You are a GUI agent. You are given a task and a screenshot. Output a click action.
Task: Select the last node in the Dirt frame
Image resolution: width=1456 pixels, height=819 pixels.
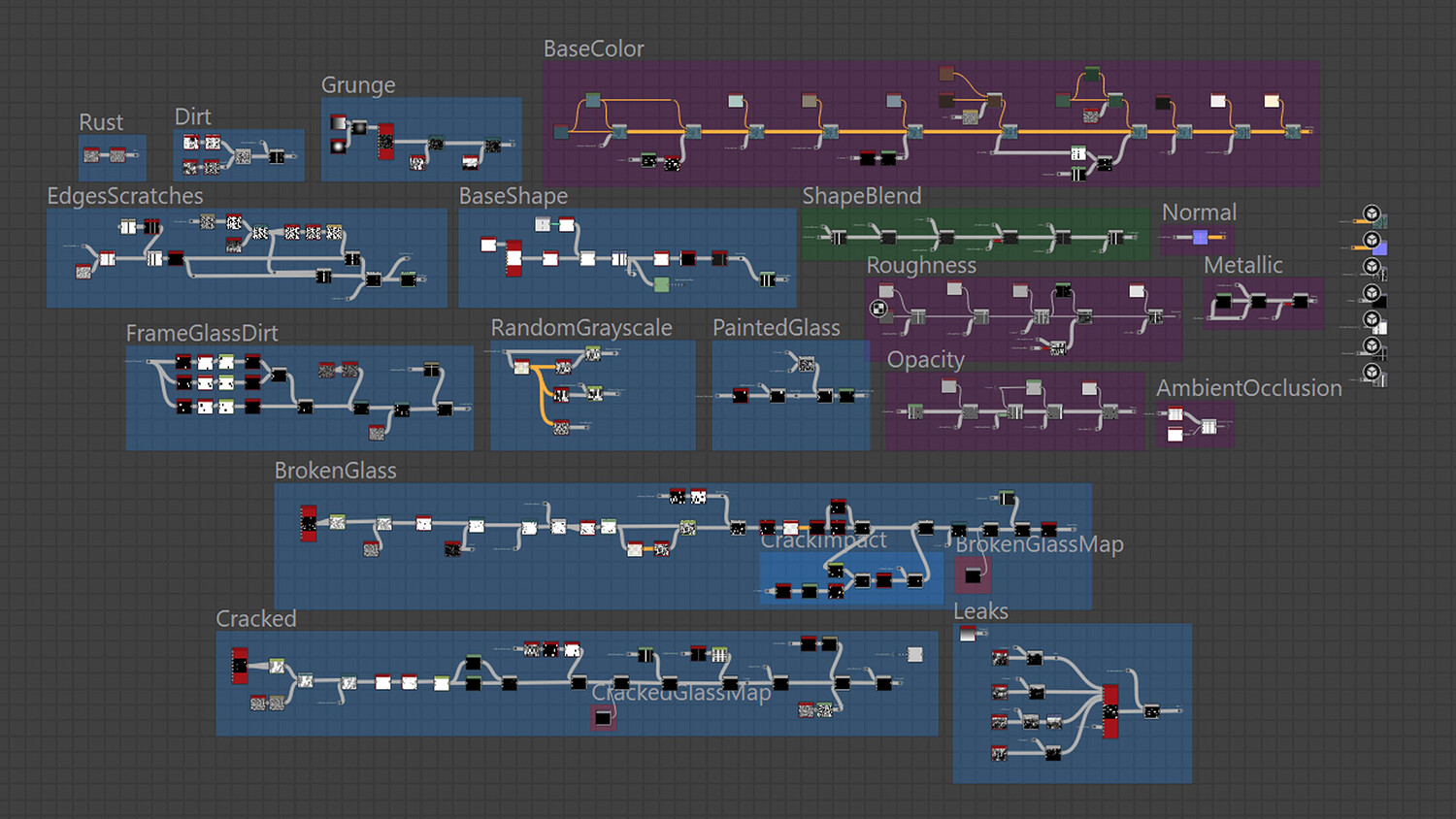(x=277, y=156)
